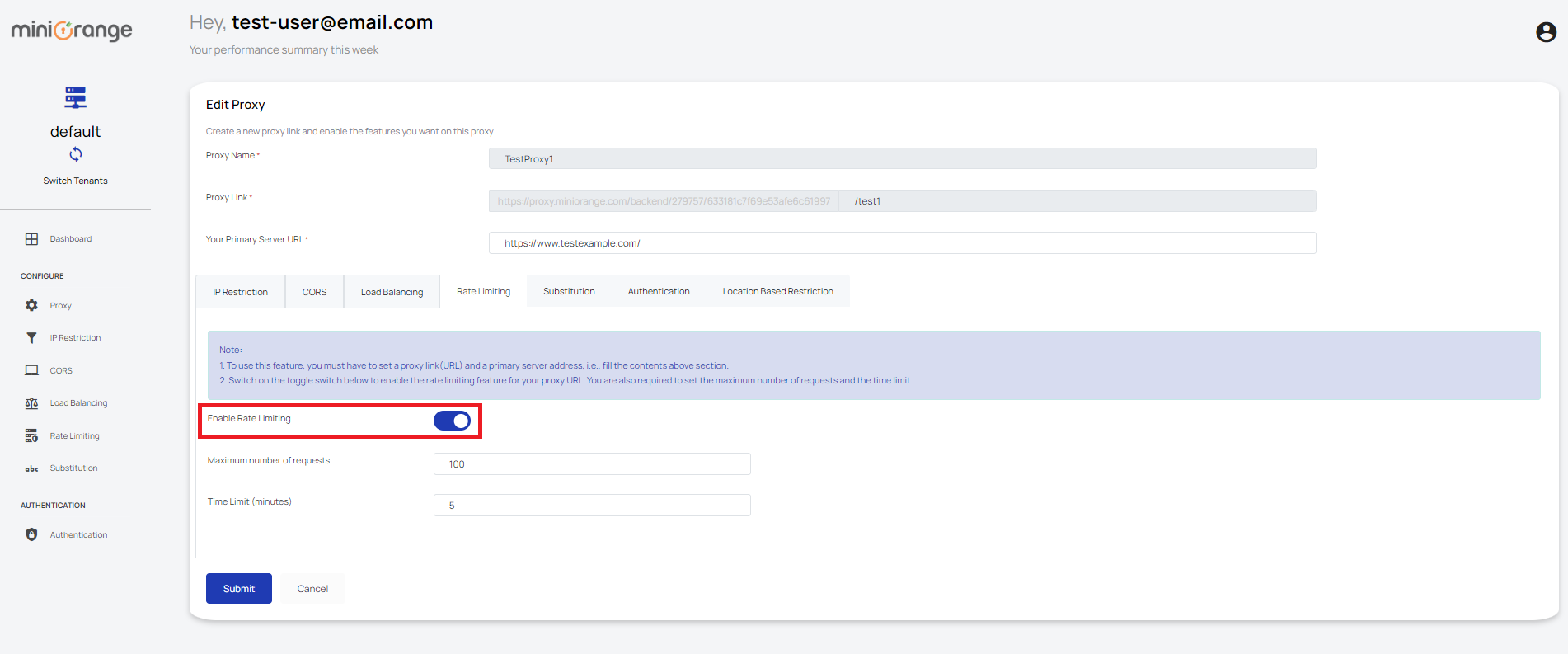Open CORS sidebar link

[x=61, y=371]
